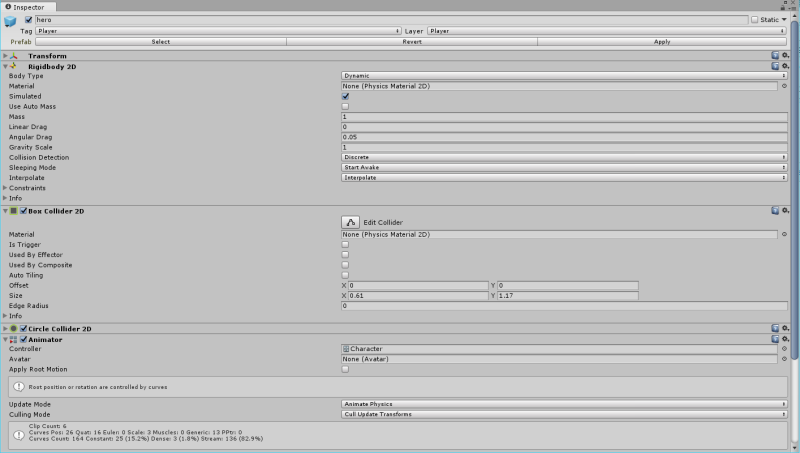Uncheck the Simulated checkbox
This screenshot has width=800, height=453.
[x=345, y=96]
